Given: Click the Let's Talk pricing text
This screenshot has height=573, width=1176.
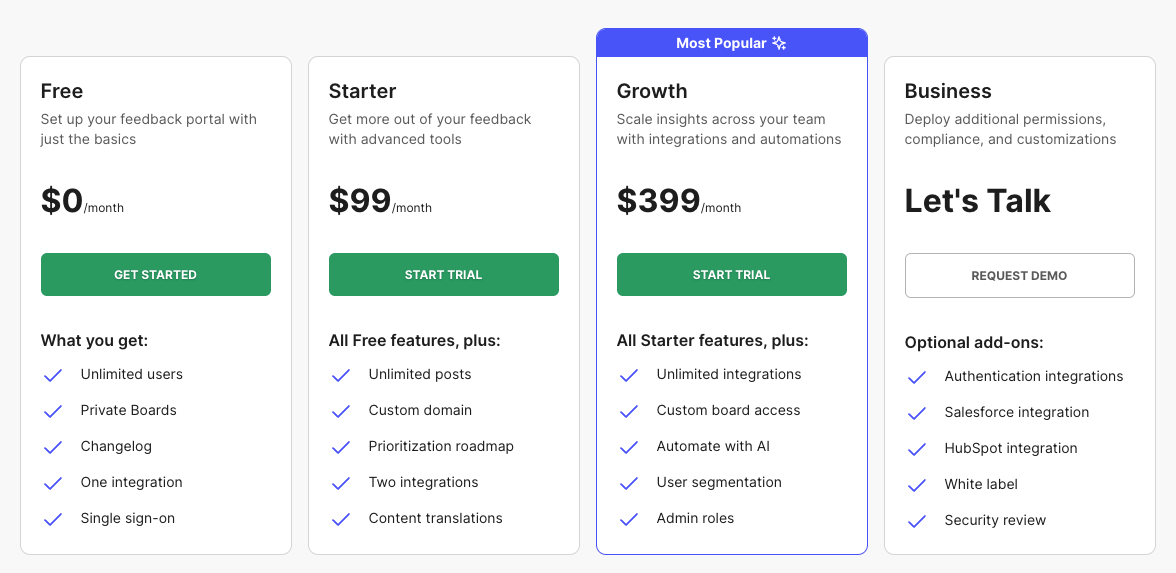Looking at the screenshot, I should [977, 201].
